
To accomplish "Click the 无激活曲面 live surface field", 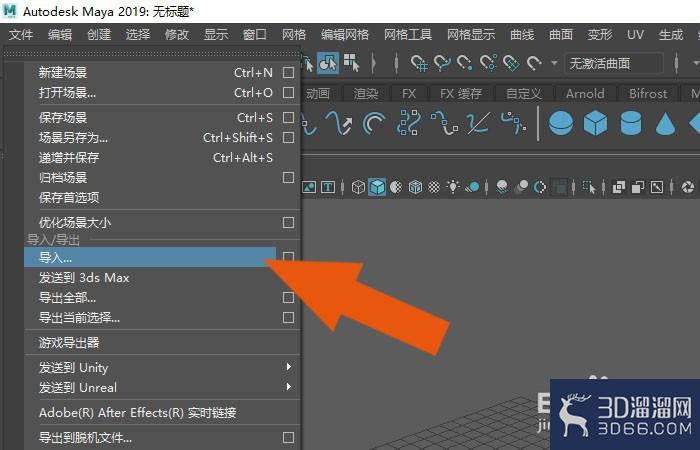I will pyautogui.click(x=614, y=63).
